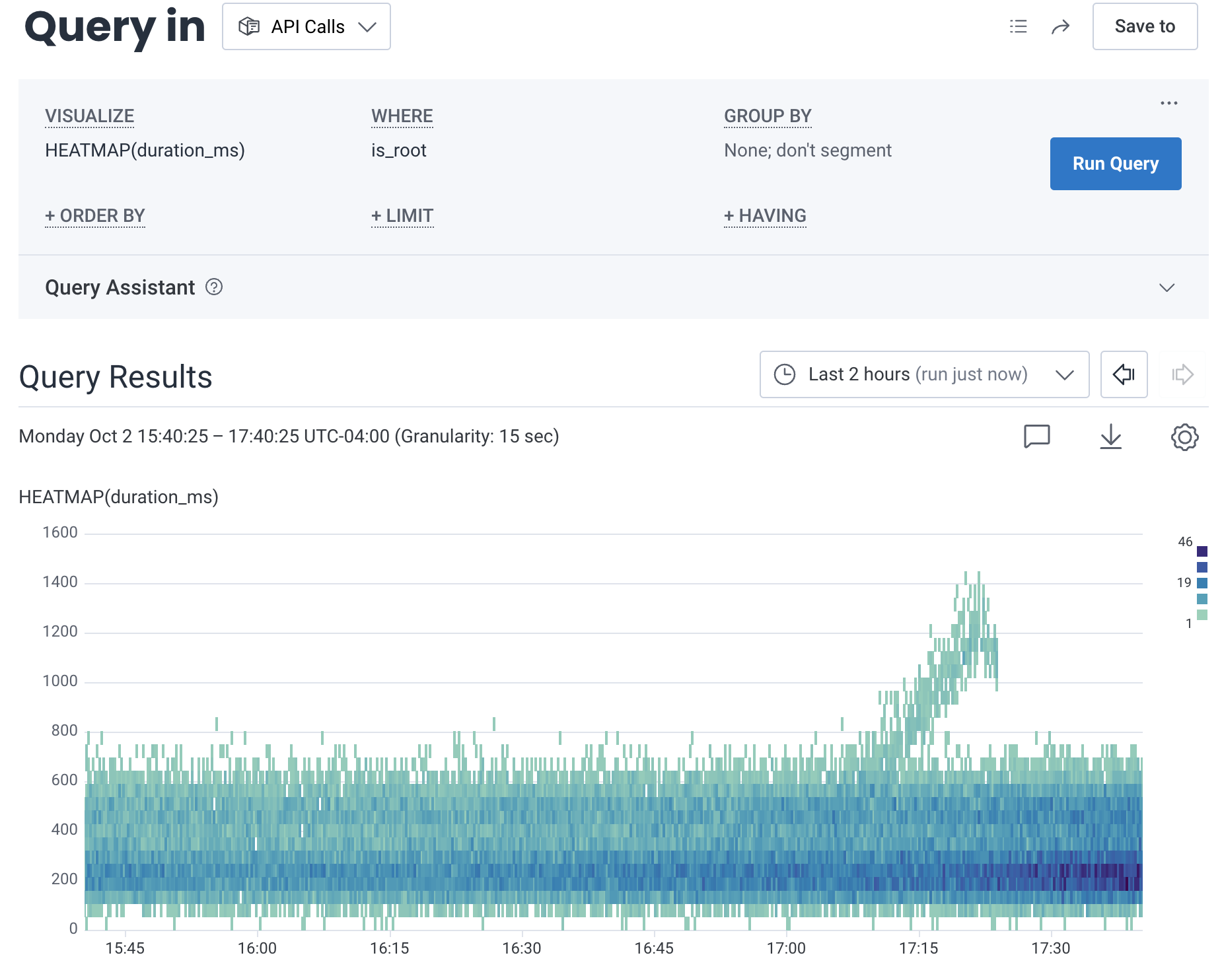Add an annotation via speech bubble icon
Image resolution: width=1222 pixels, height=980 pixels.
1036,437
